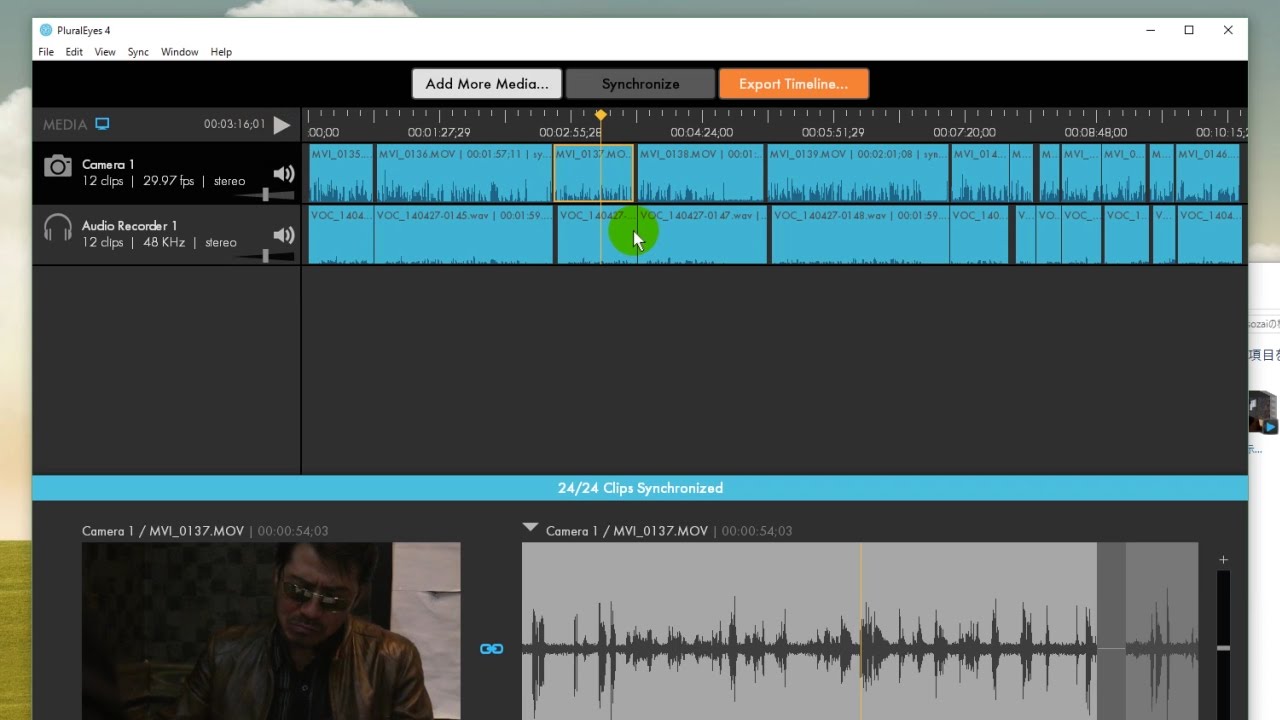The height and width of the screenshot is (720, 1280).
Task: Open the Window menu
Action: click(180, 52)
